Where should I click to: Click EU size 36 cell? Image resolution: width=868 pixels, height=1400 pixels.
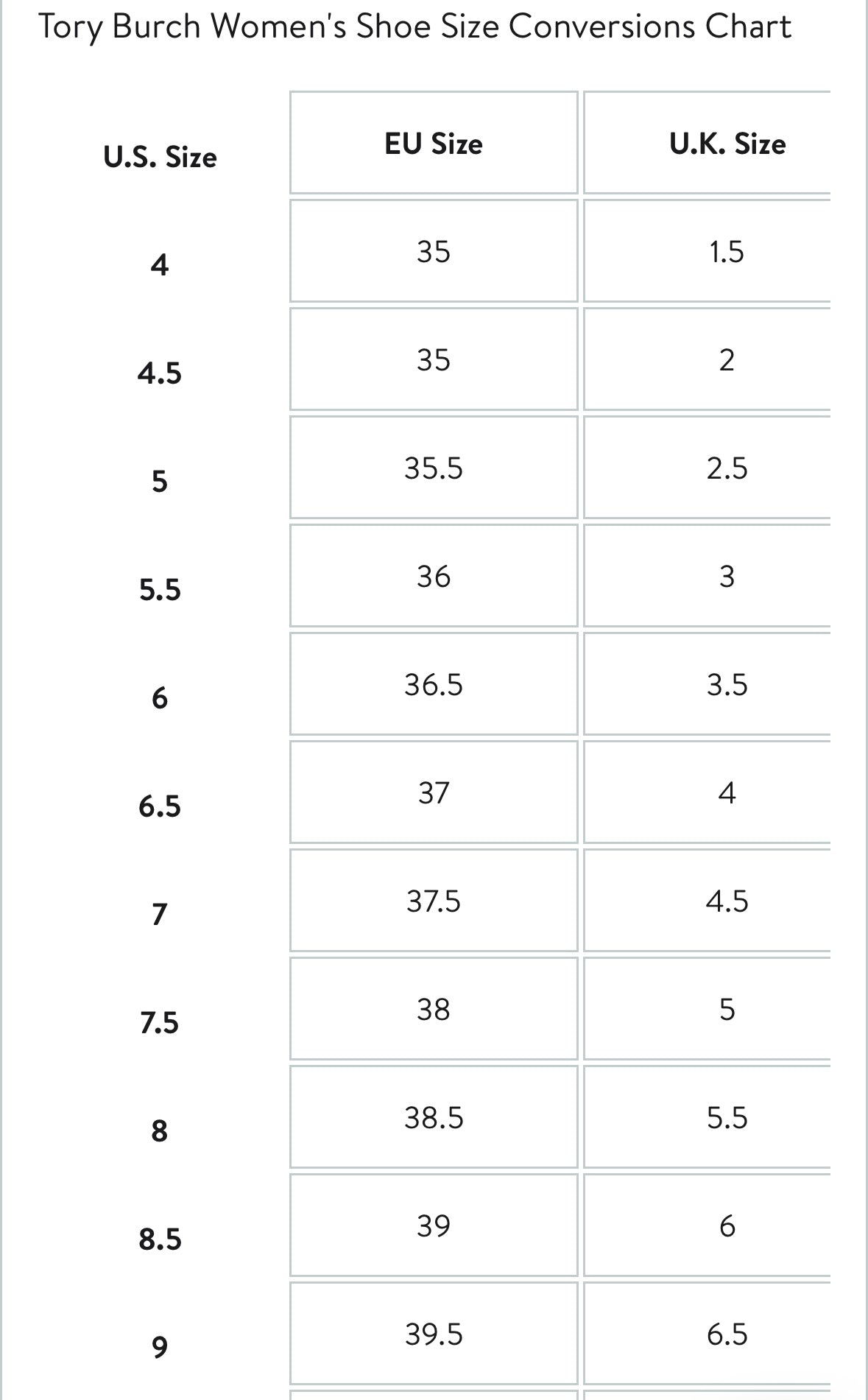click(x=434, y=576)
